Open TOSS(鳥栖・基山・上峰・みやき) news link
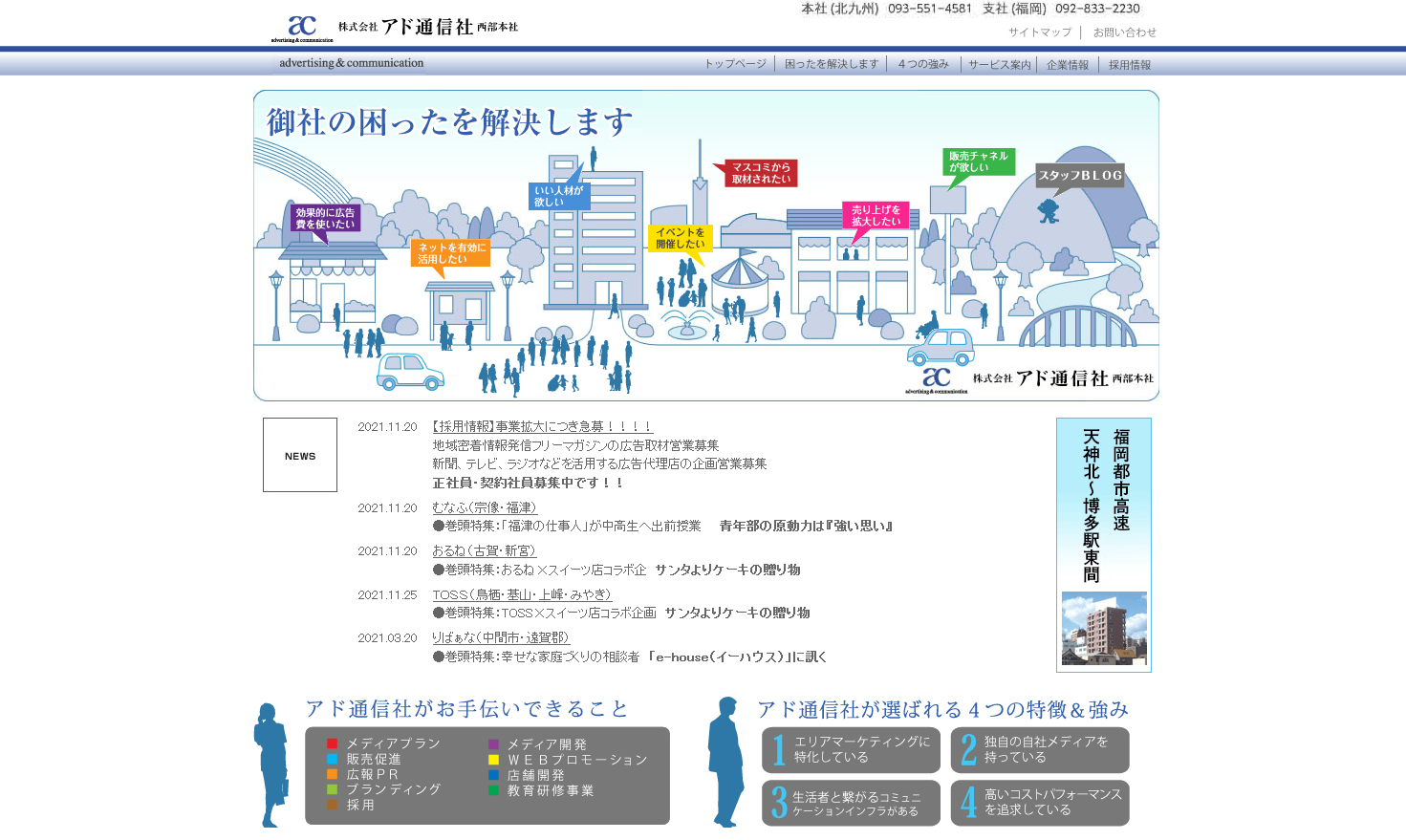Viewport: 1406px width, 840px height. (x=521, y=594)
